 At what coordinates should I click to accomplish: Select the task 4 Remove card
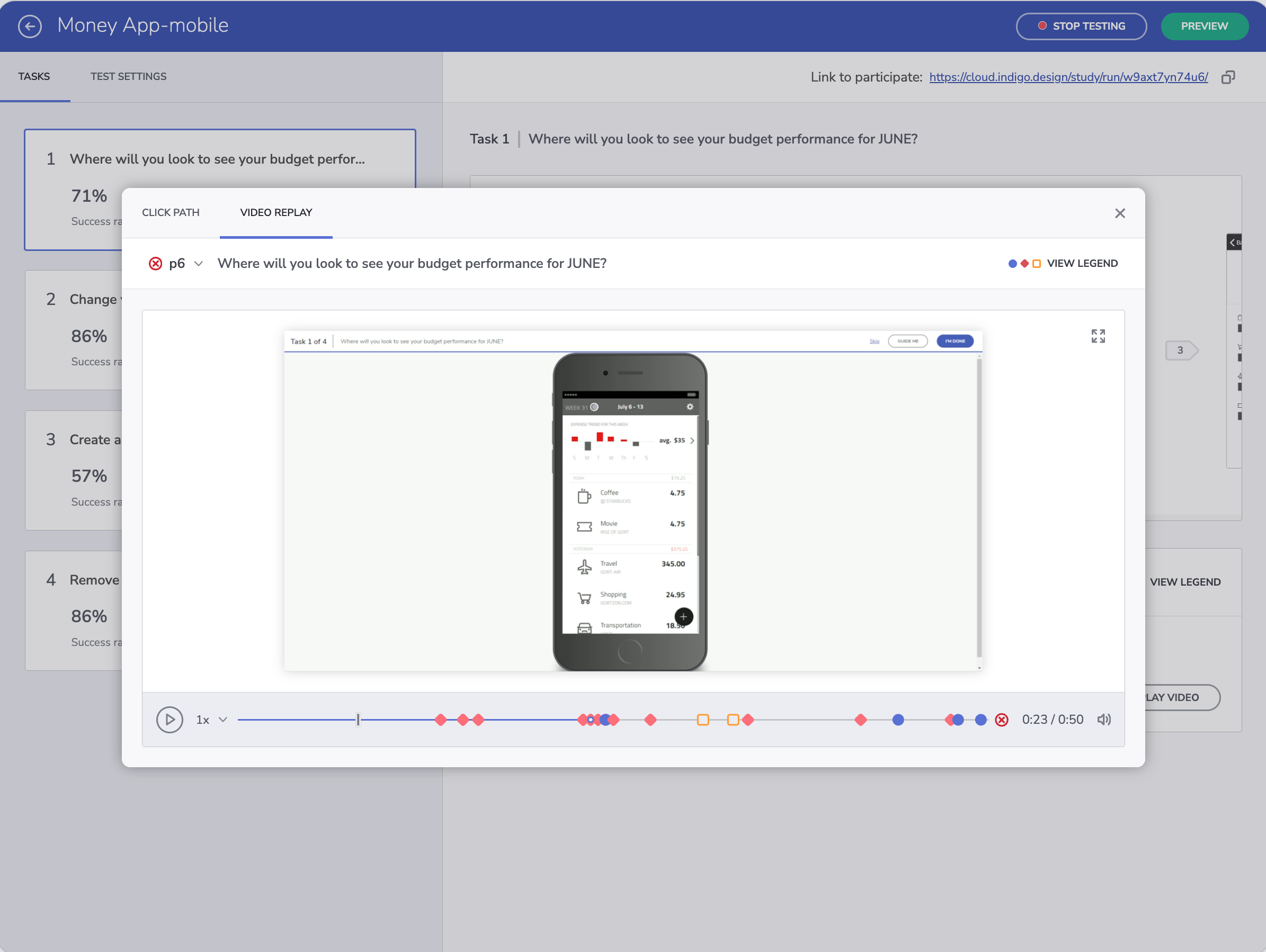(x=74, y=610)
